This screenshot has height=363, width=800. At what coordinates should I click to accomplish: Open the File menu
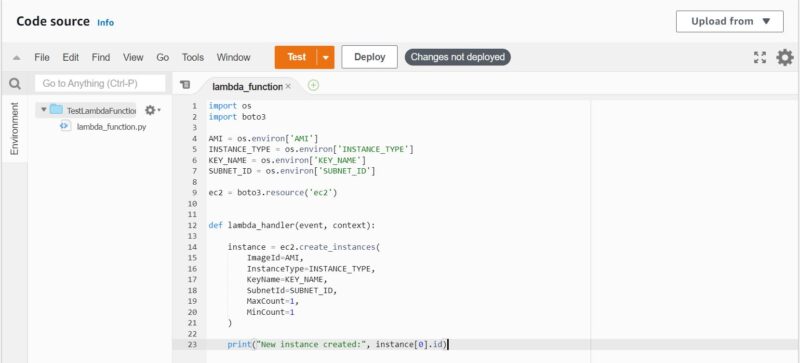point(42,57)
